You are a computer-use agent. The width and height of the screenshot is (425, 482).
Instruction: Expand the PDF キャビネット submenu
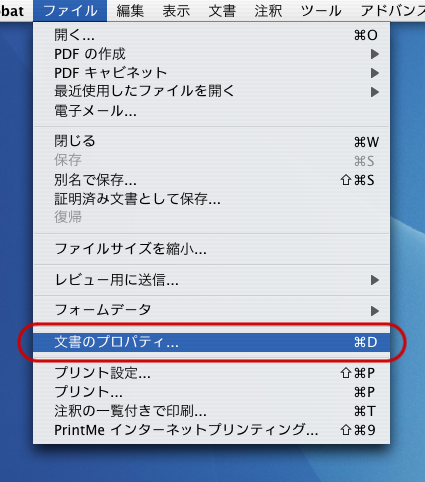(211, 73)
